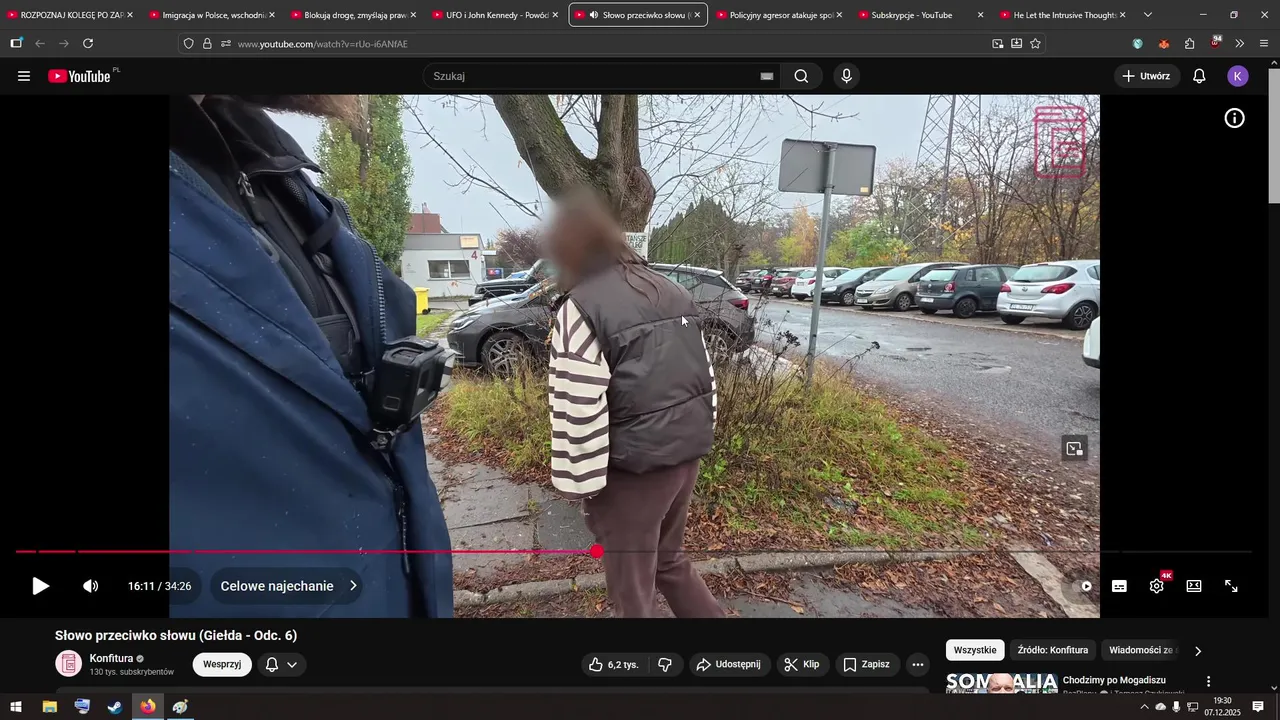The height and width of the screenshot is (720, 1280).
Task: Expand the Celowe najechanie chapter
Action: [288, 586]
